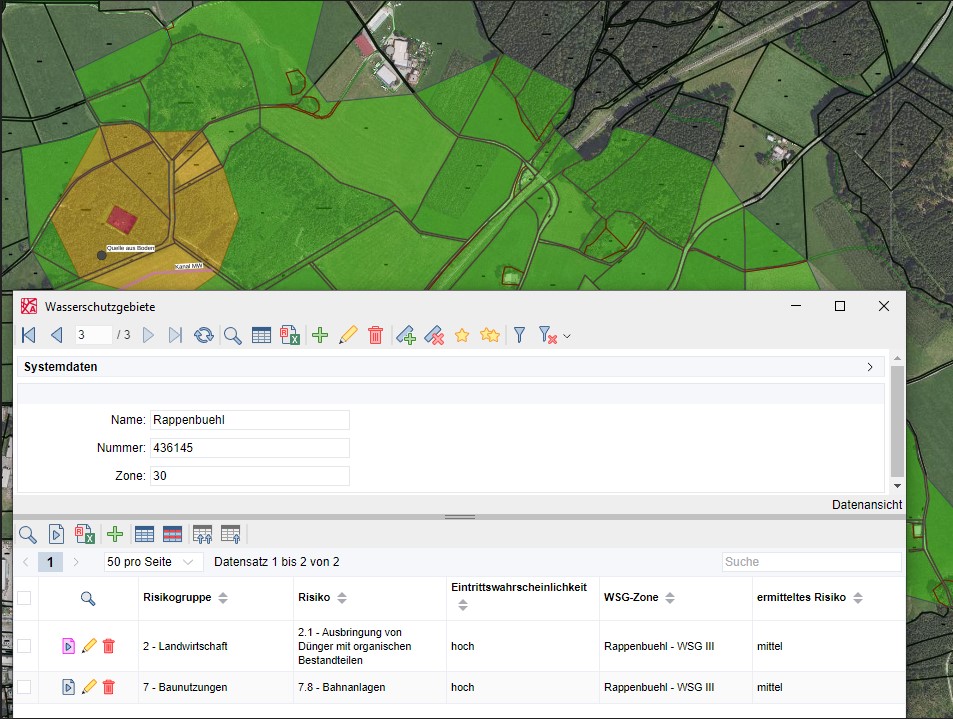Image resolution: width=953 pixels, height=719 pixels.
Task: Tick the checkbox for Landwirtschaft row
Action: pos(24,645)
